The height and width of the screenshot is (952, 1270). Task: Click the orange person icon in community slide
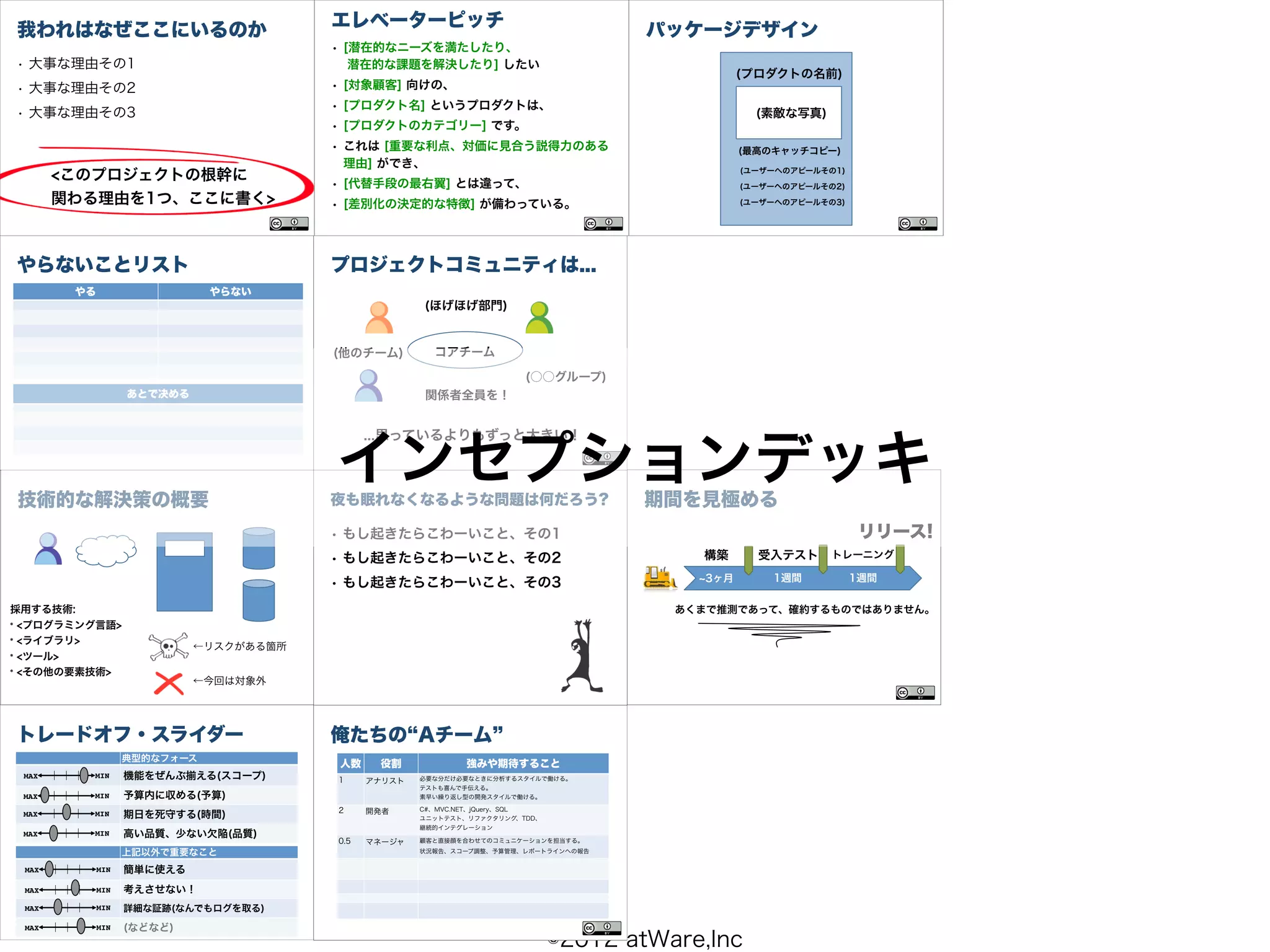pyautogui.click(x=379, y=317)
